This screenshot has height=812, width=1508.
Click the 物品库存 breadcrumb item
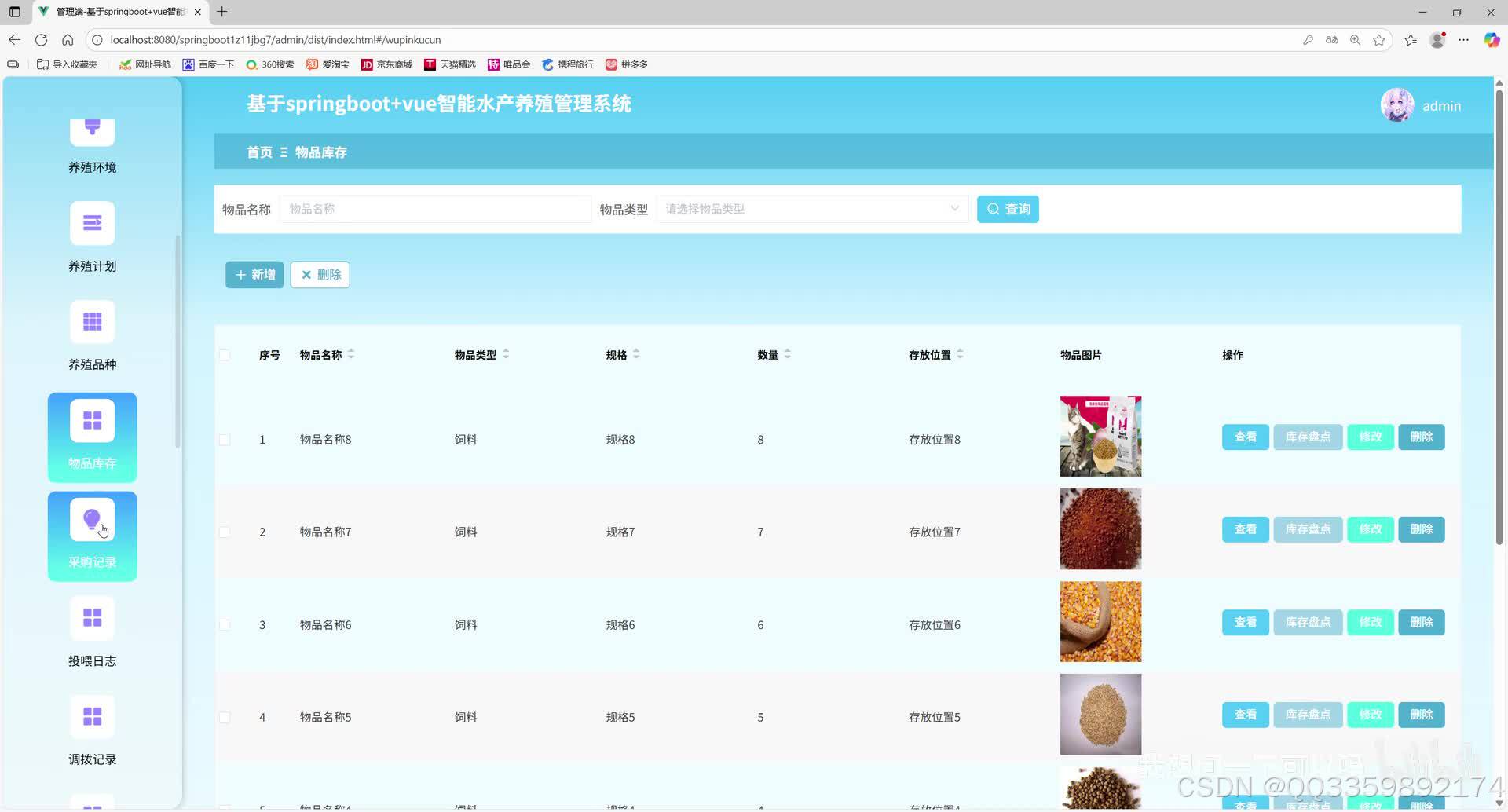click(x=321, y=152)
